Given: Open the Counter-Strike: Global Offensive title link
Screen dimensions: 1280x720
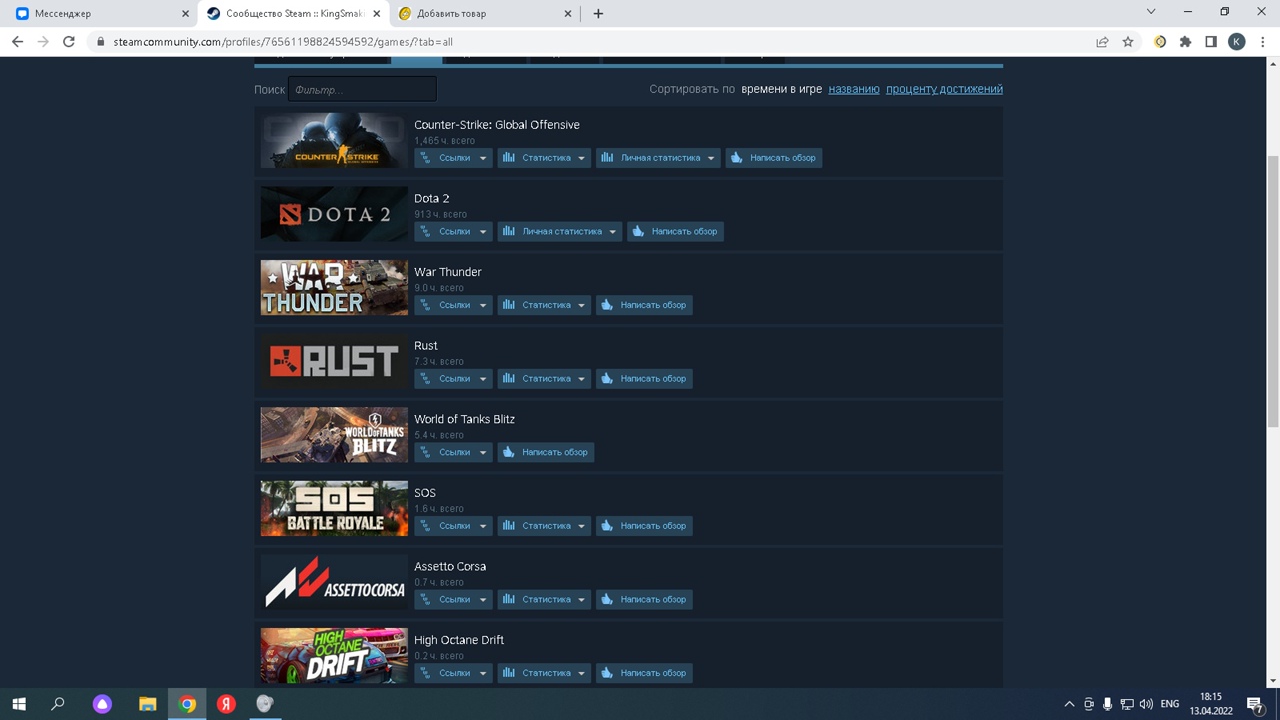Looking at the screenshot, I should pyautogui.click(x=497, y=125).
